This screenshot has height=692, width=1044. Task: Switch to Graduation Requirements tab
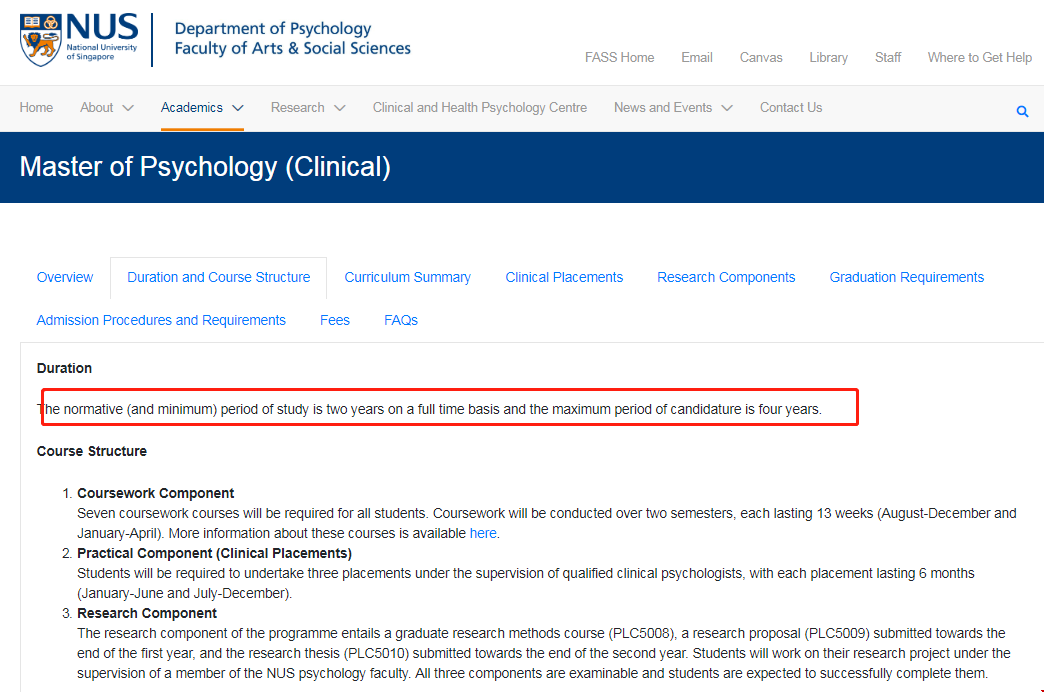[907, 278]
